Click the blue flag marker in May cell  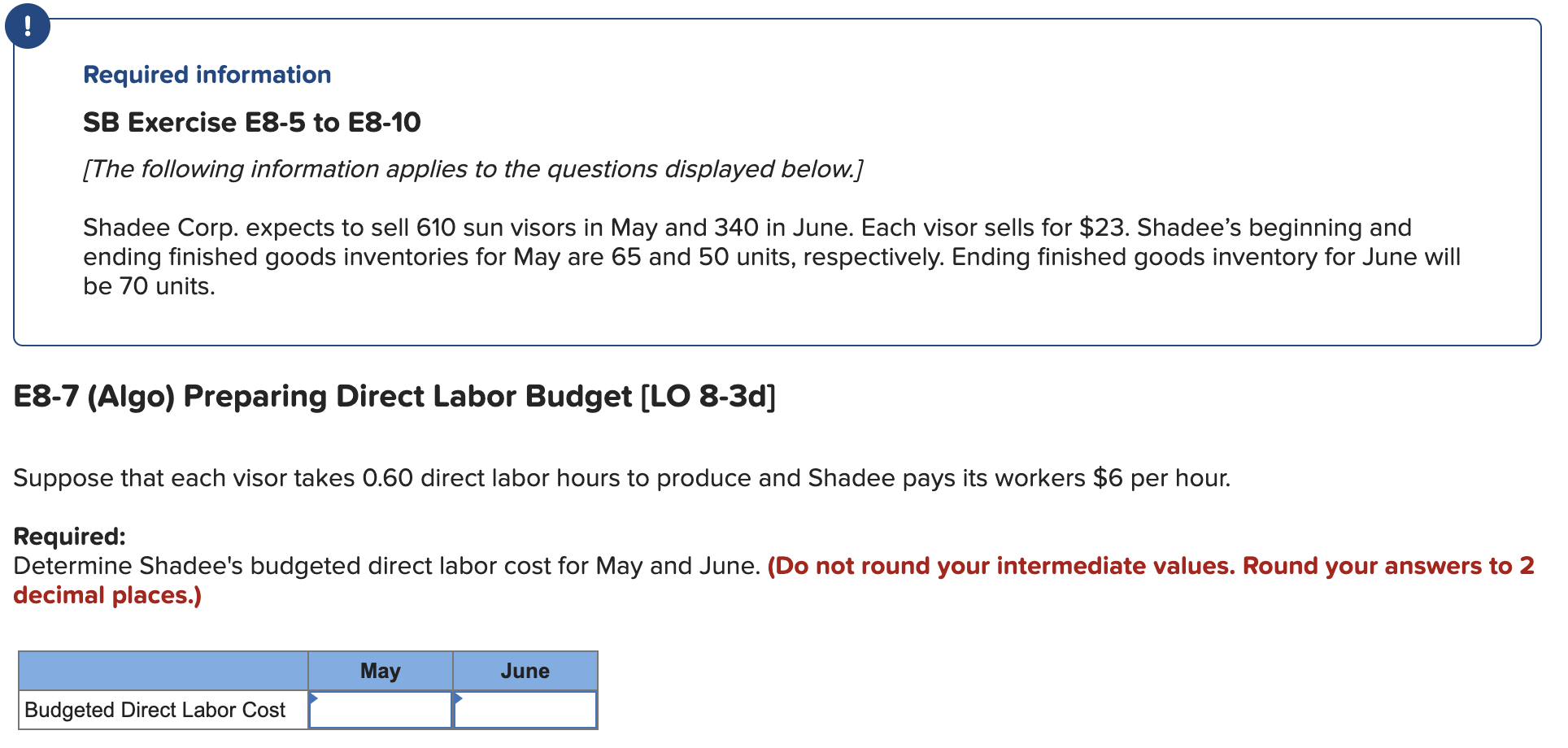tap(313, 698)
